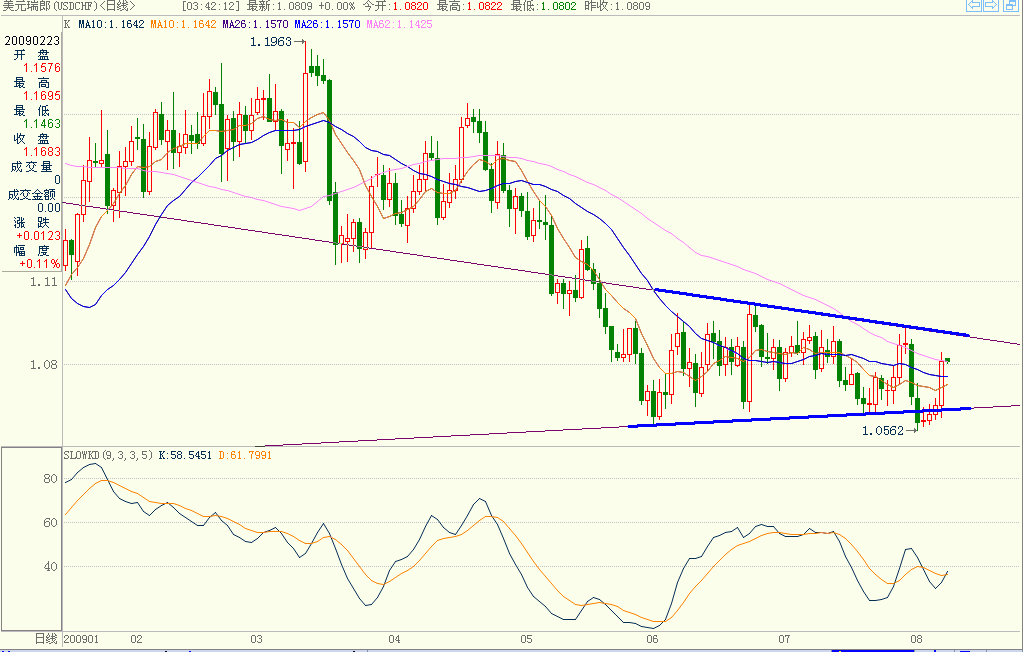This screenshot has width=1023, height=652.
Task: Click the 06 month marker on the time axis
Action: 652,639
